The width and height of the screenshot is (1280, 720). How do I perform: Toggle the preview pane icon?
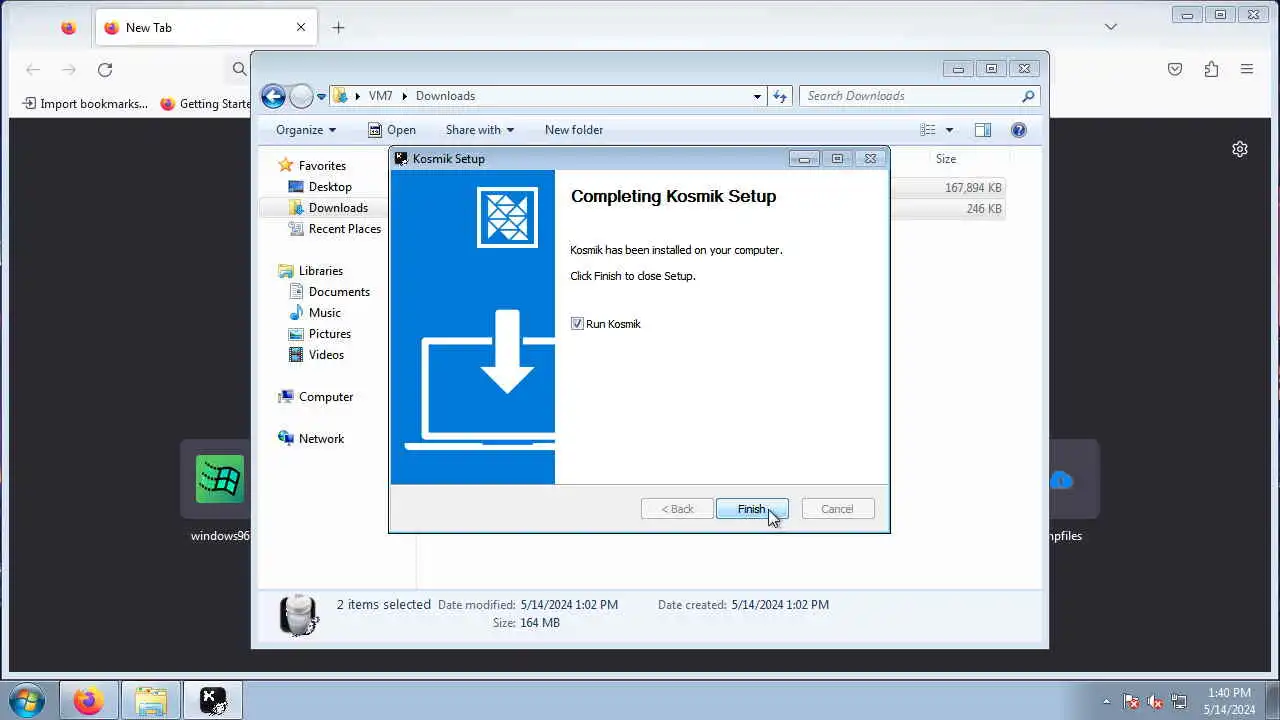point(983,130)
